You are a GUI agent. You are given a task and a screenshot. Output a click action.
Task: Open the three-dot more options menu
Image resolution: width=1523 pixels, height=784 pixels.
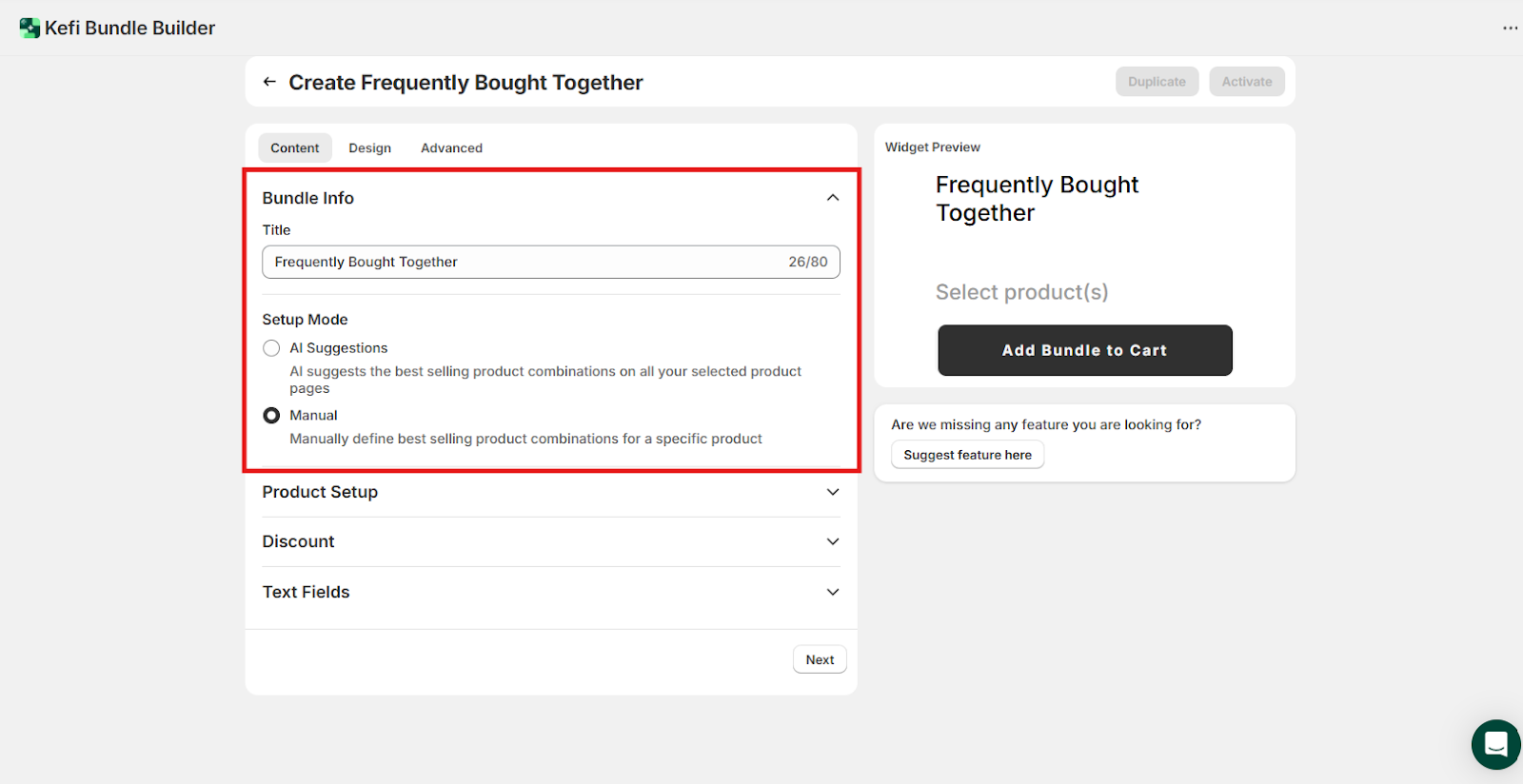(x=1510, y=29)
